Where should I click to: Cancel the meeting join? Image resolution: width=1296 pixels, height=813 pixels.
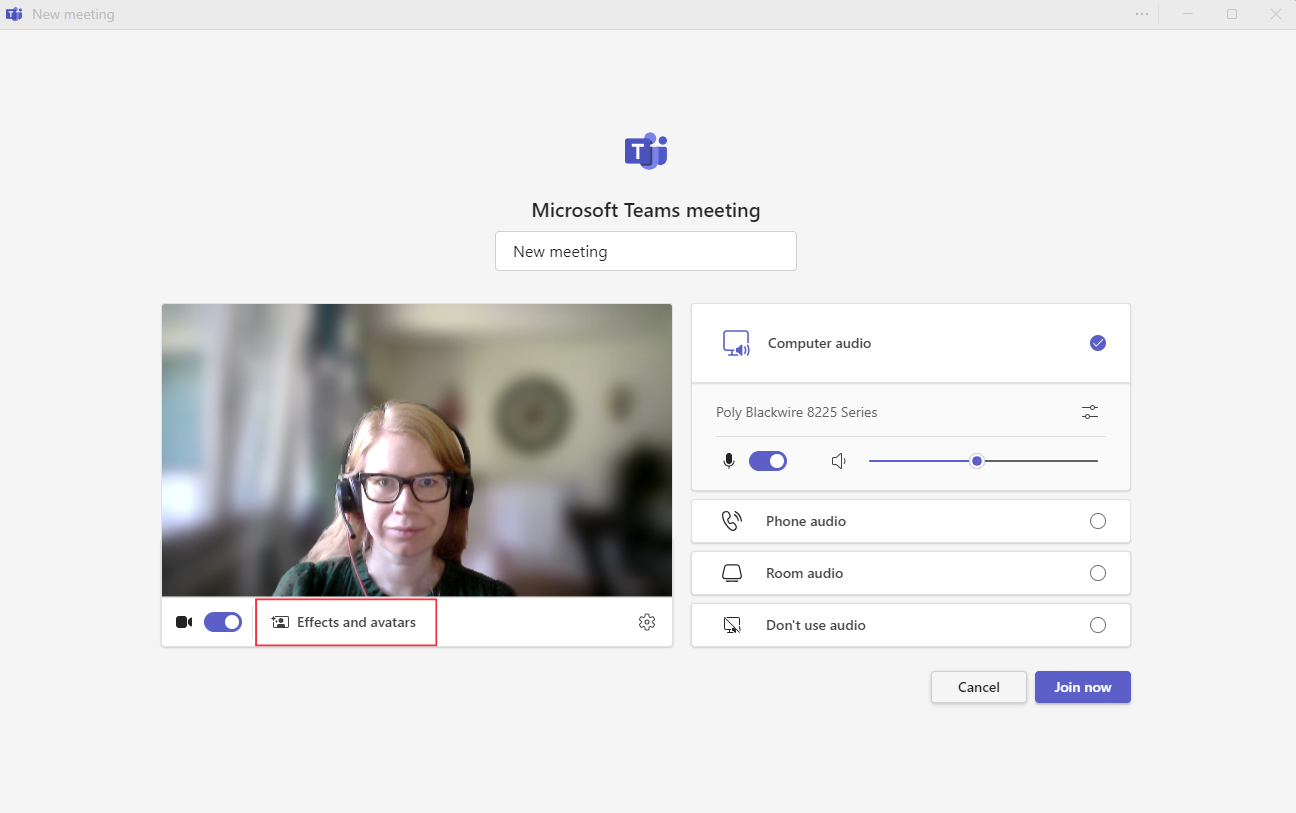click(978, 687)
